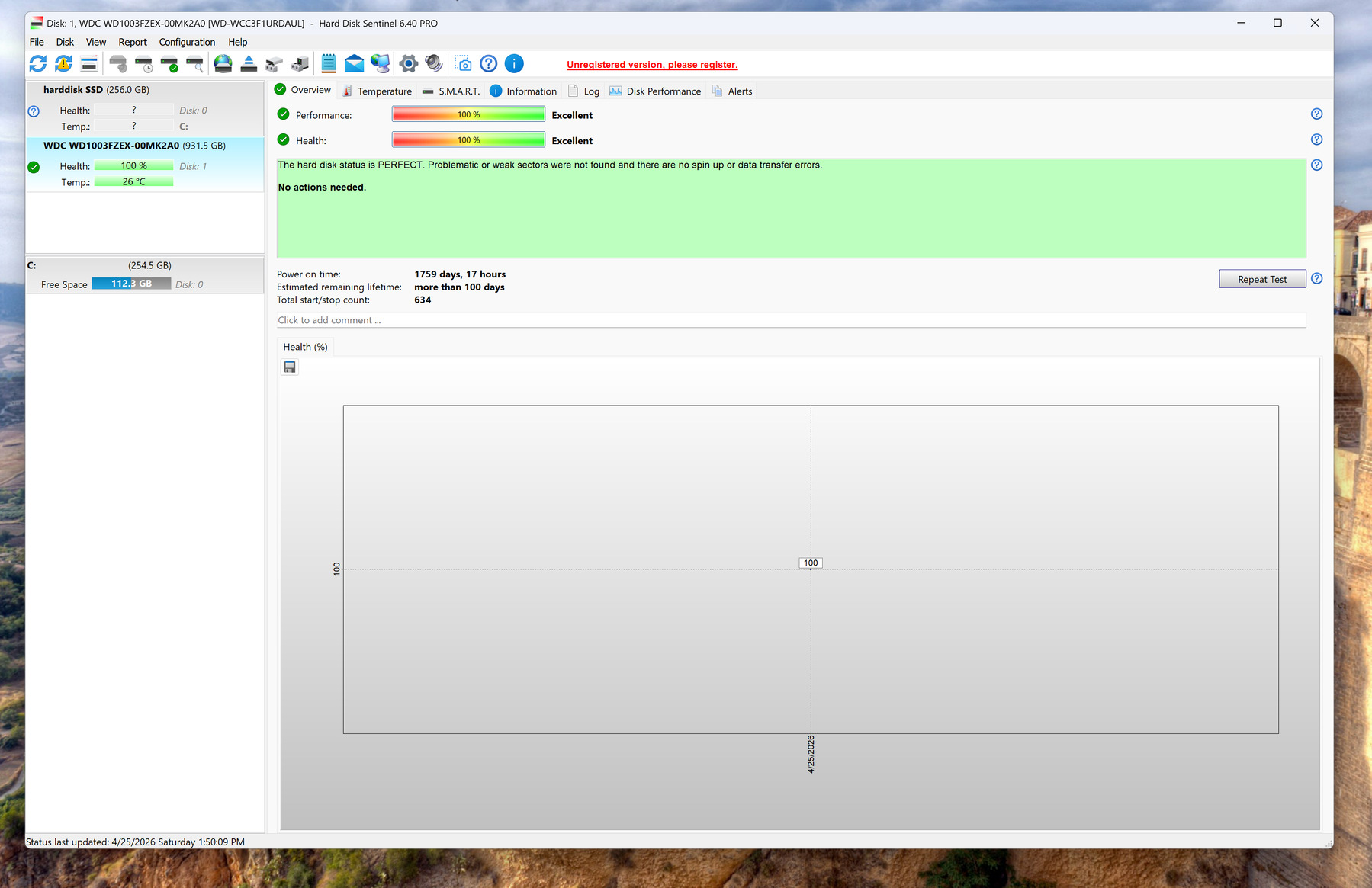Click the speaker toolbar icon
This screenshot has width=1372, height=888.
(x=434, y=64)
